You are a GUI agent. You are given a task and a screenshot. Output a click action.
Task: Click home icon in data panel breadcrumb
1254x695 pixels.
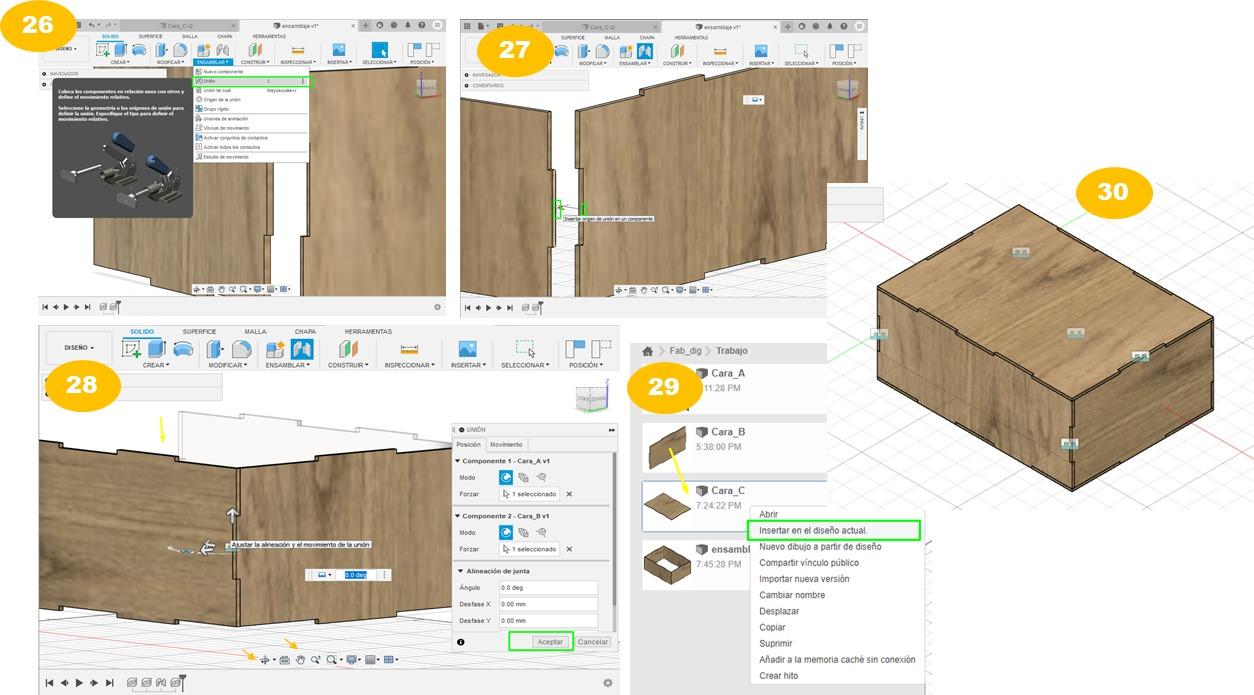pyautogui.click(x=648, y=351)
